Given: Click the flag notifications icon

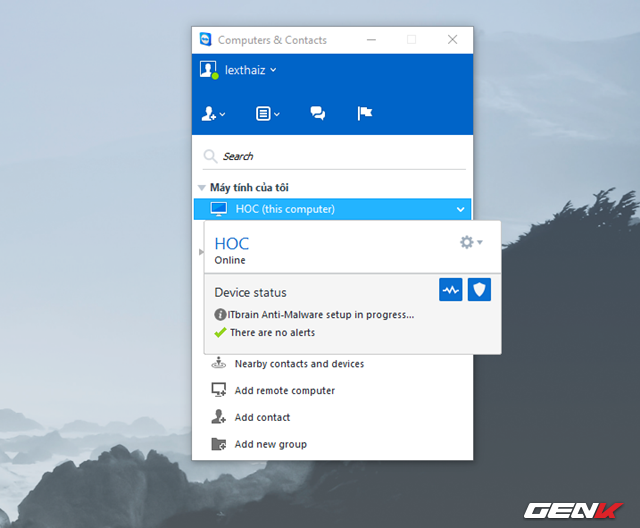Looking at the screenshot, I should pyautogui.click(x=365, y=114).
